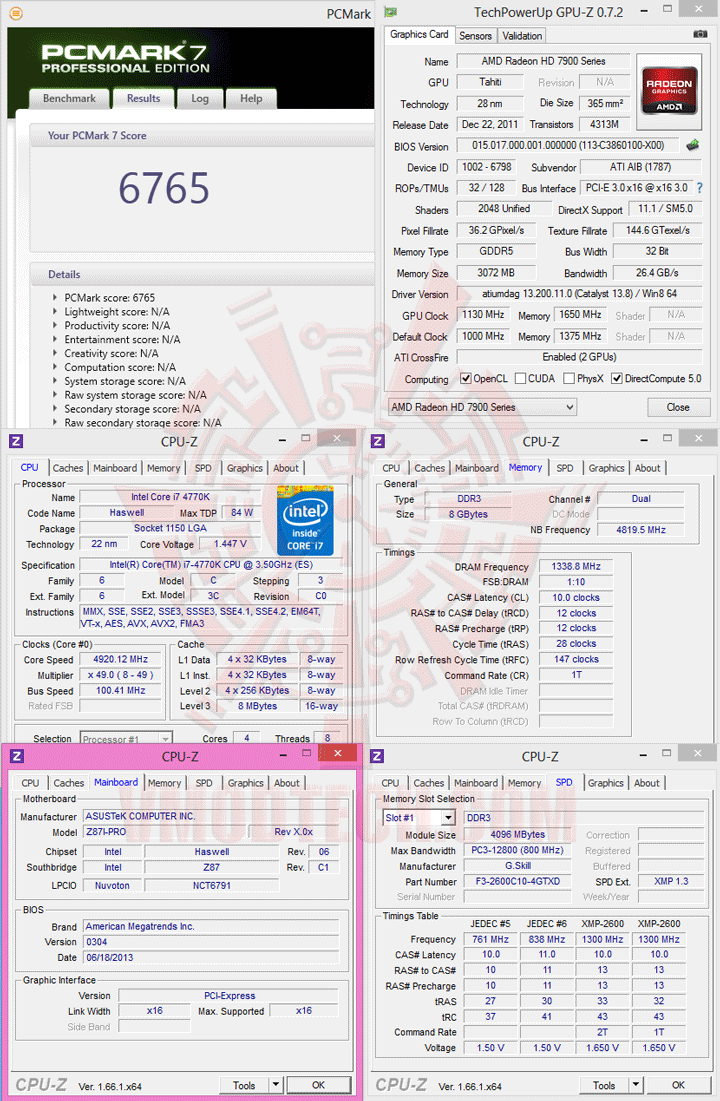
Task: Open Caches tab in CPU tab window
Action: [68, 468]
